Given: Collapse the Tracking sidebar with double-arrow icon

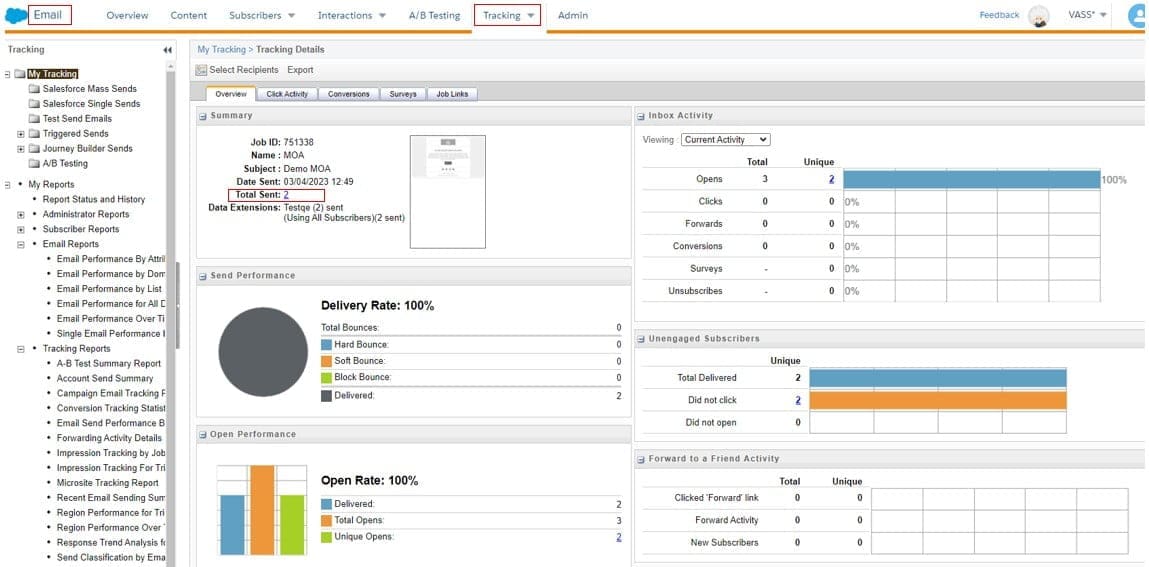Looking at the screenshot, I should (x=167, y=50).
